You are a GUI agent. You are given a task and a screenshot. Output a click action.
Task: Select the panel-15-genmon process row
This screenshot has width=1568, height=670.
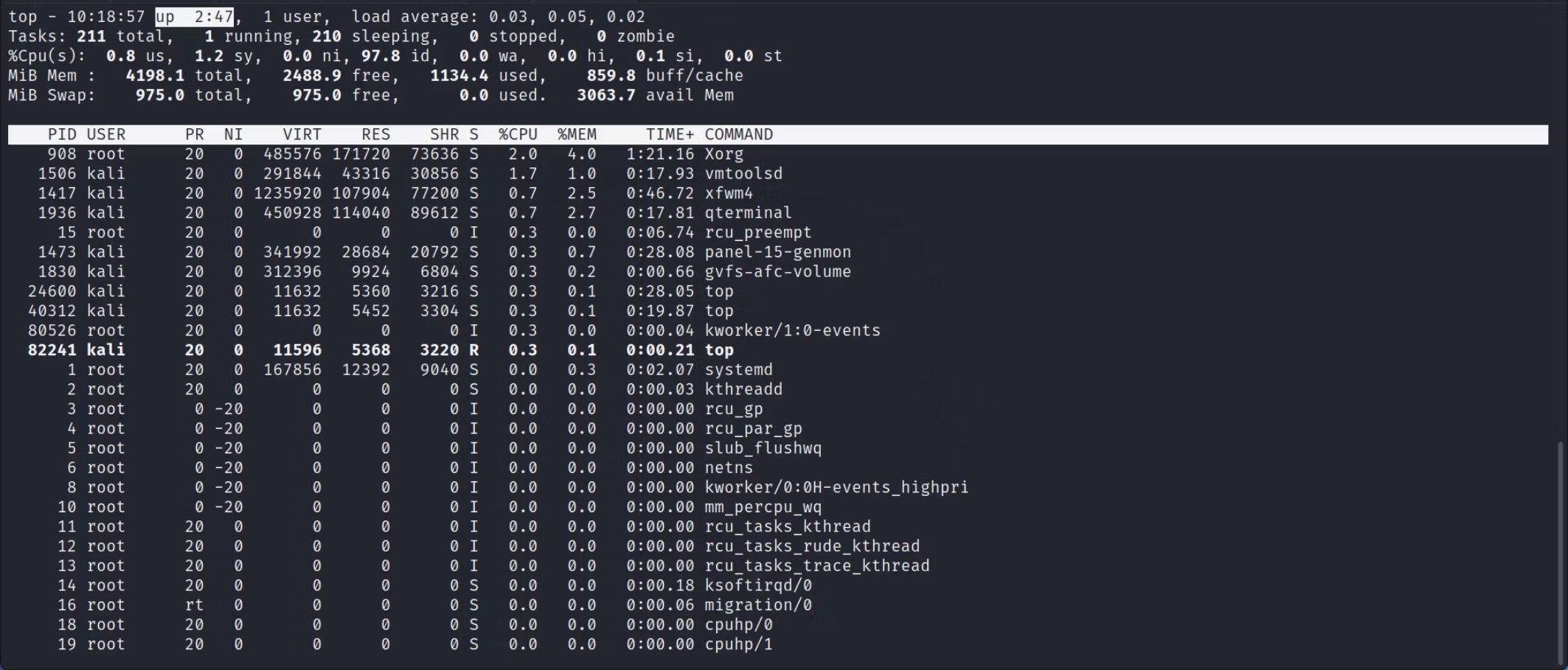[777, 252]
